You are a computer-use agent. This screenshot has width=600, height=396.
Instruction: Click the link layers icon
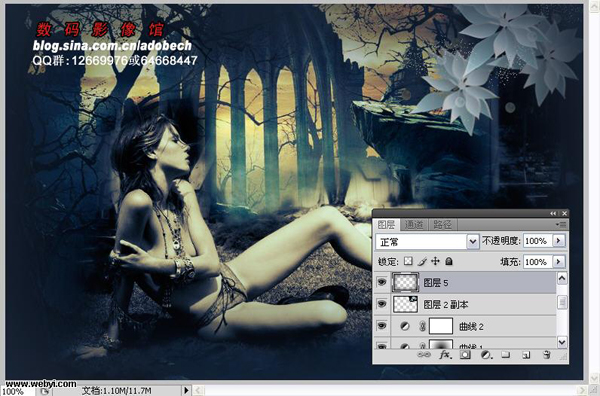pyautogui.click(x=424, y=355)
